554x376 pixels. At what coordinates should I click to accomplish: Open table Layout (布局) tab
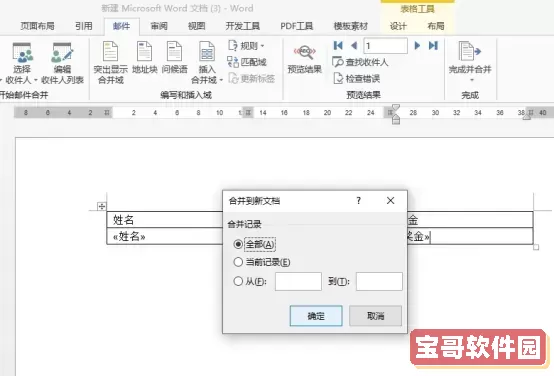click(x=436, y=26)
